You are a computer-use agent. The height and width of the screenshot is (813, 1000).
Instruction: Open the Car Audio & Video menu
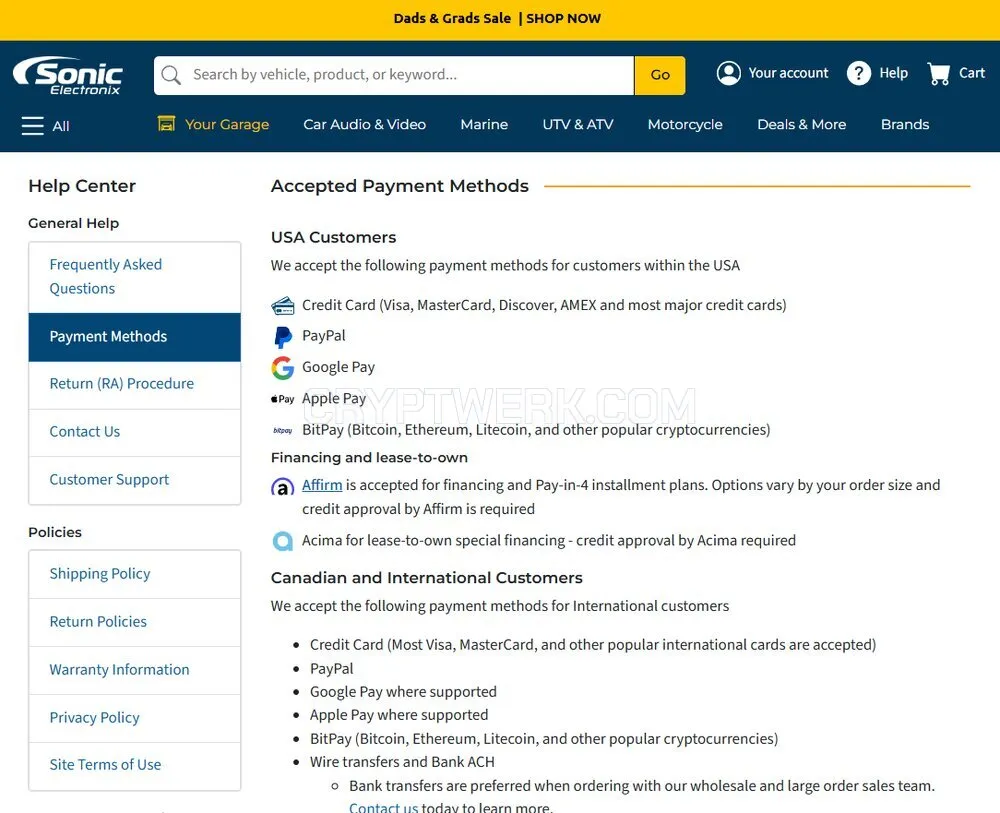(365, 124)
